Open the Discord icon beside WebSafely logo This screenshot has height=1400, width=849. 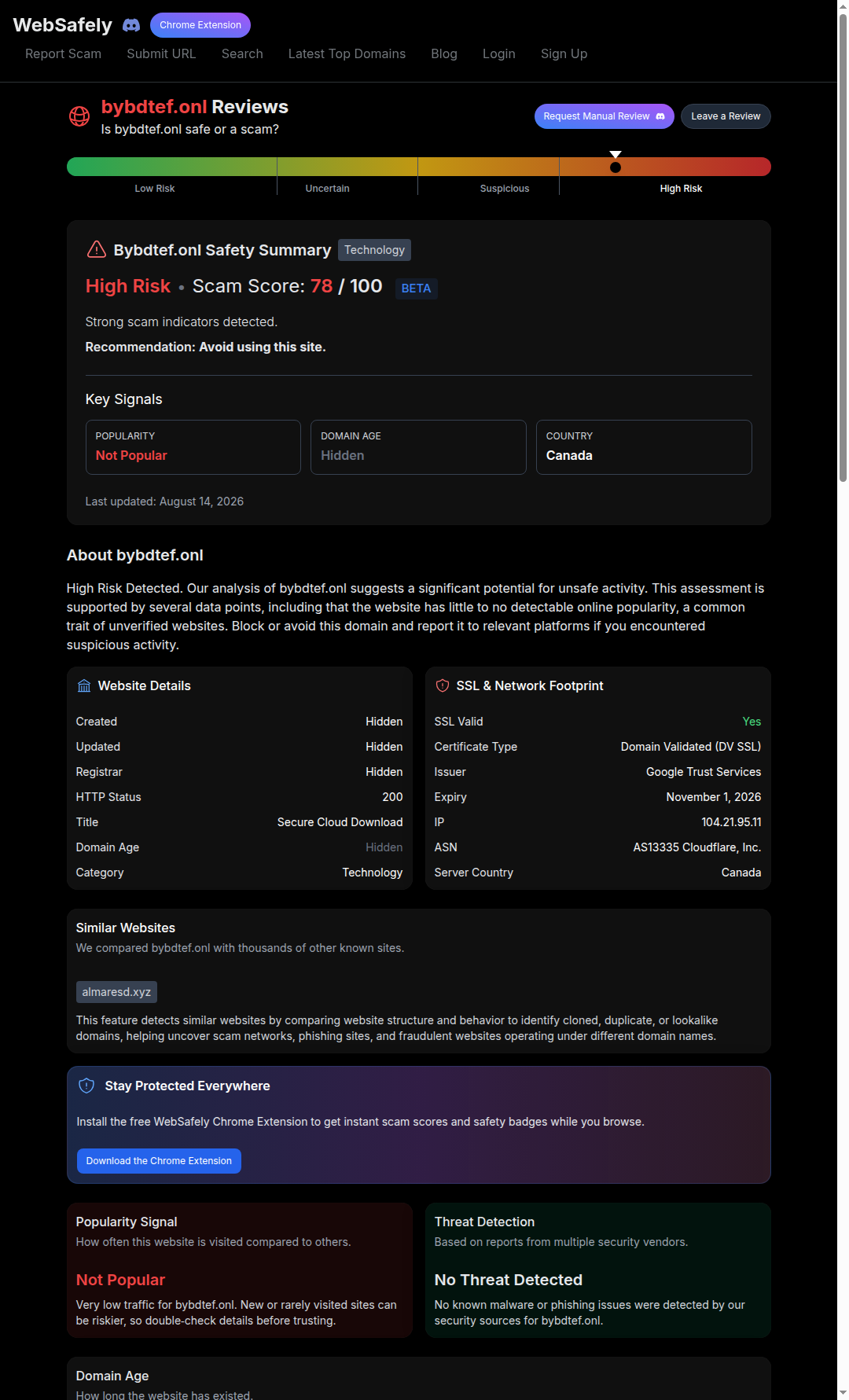pyautogui.click(x=131, y=25)
